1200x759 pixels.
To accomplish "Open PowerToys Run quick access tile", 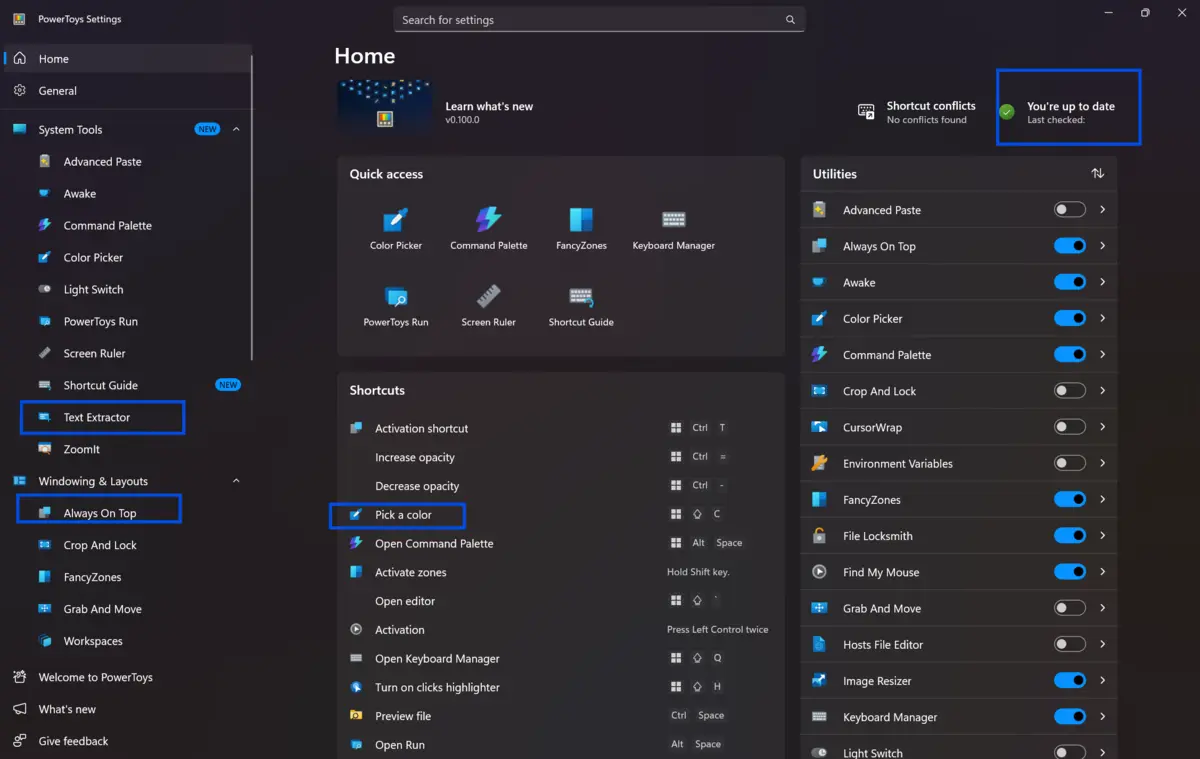I will 396,306.
